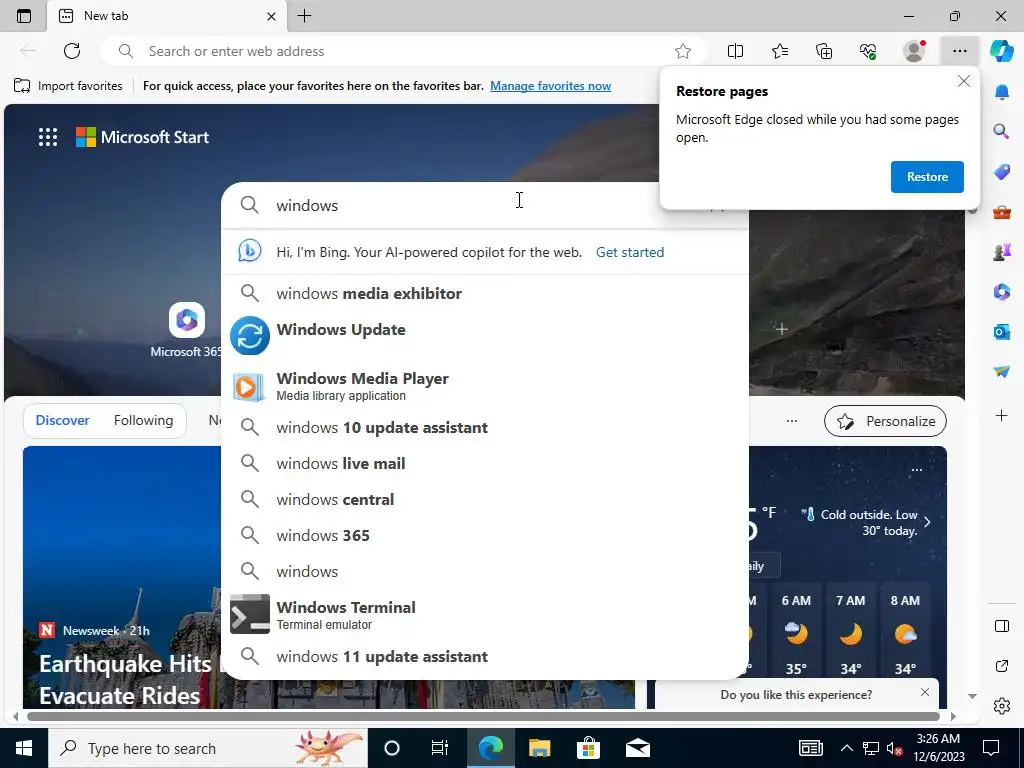Open Microsoft Store from taskbar
This screenshot has height=768, width=1024.
[588, 748]
